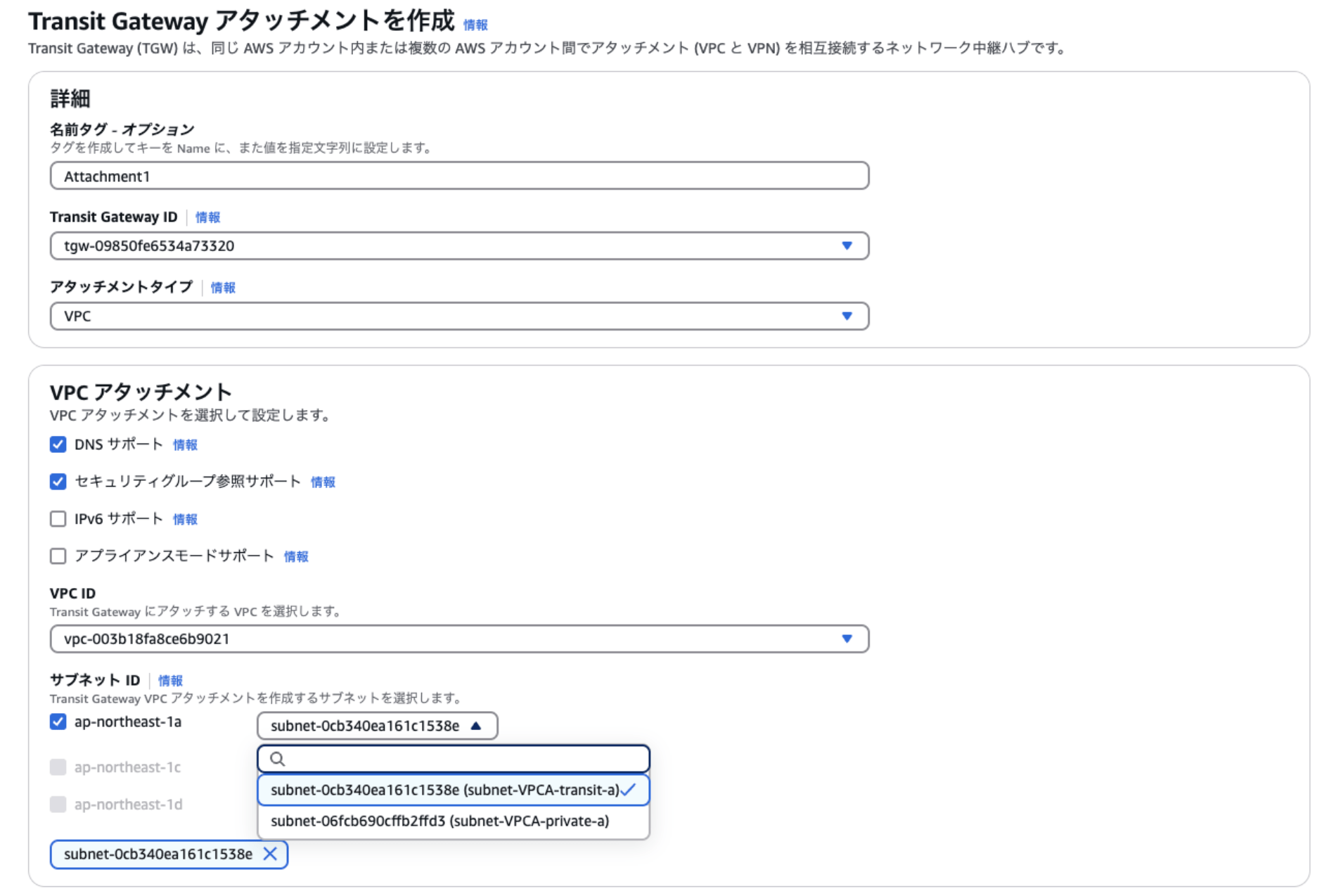Check アプライアンスモードサポート checkbox
Viewport: 1322px width, 896px height.
tap(58, 556)
